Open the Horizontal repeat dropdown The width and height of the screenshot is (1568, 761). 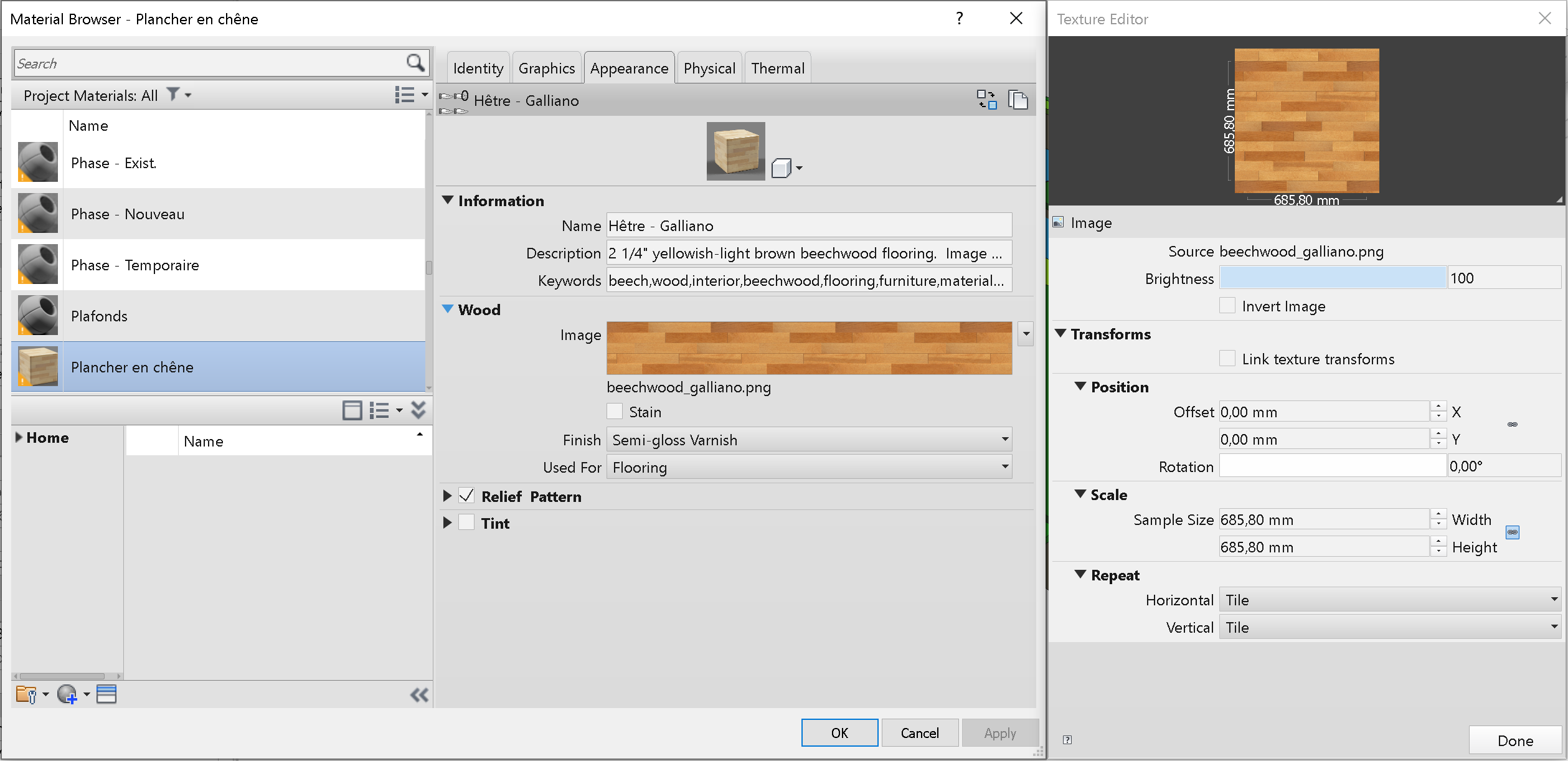click(1389, 600)
